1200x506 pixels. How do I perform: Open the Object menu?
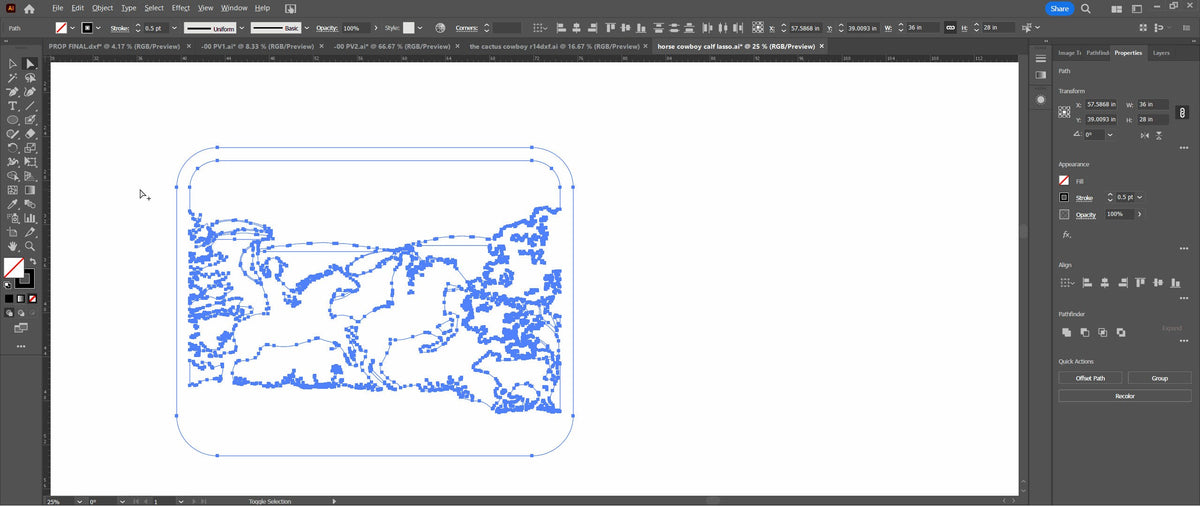[x=103, y=8]
